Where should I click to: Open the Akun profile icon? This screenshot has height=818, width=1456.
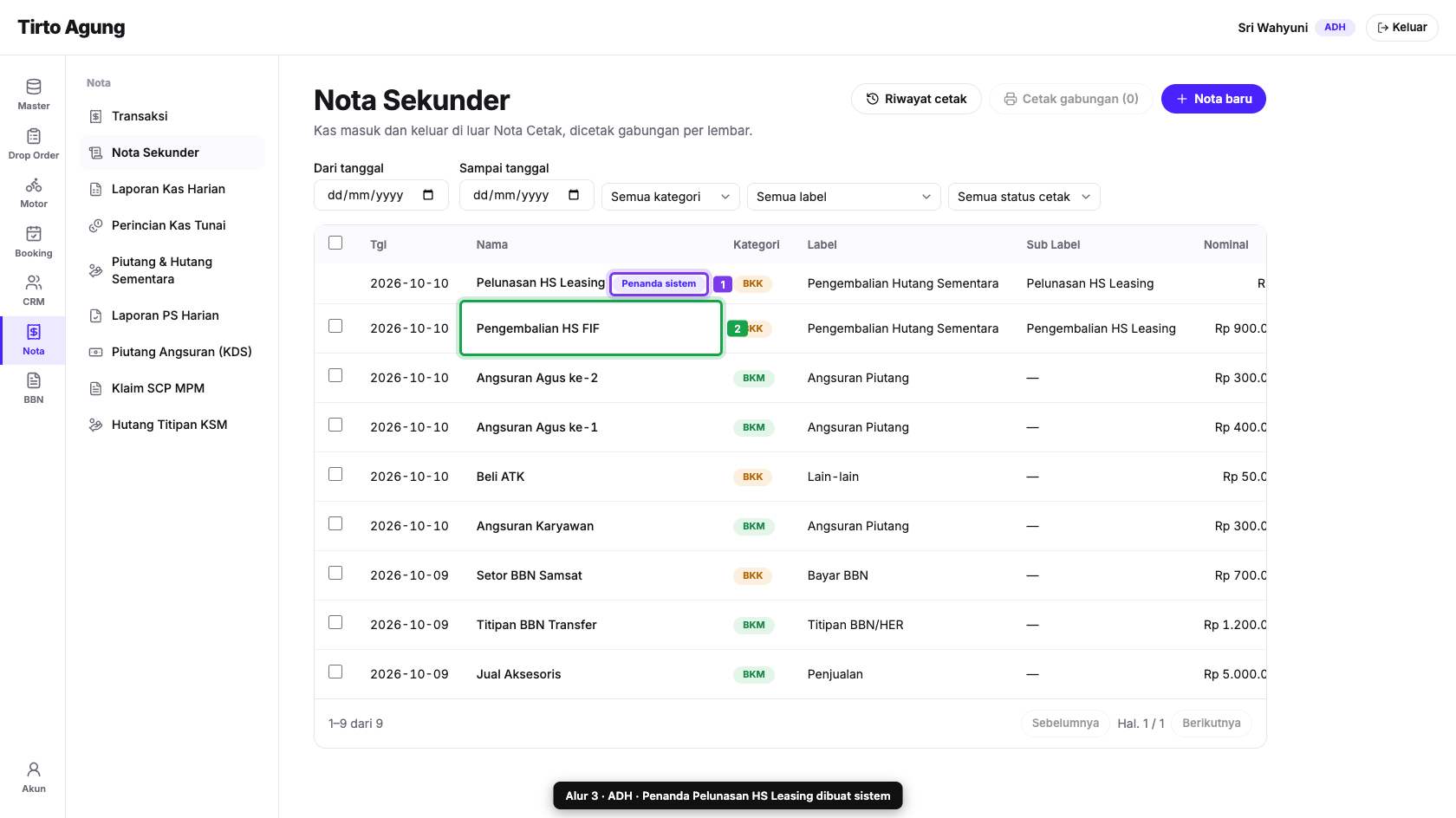34,769
